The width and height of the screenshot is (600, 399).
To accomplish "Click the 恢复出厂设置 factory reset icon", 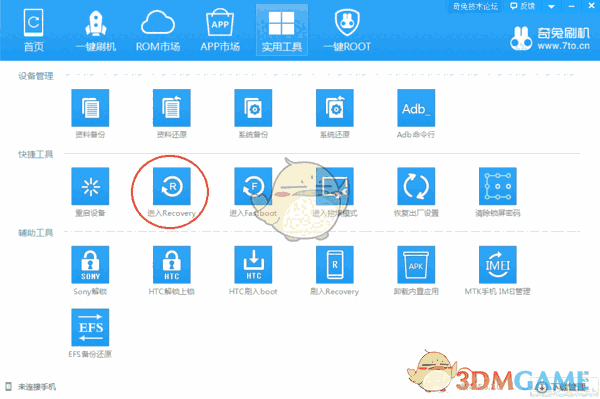I will tap(416, 186).
